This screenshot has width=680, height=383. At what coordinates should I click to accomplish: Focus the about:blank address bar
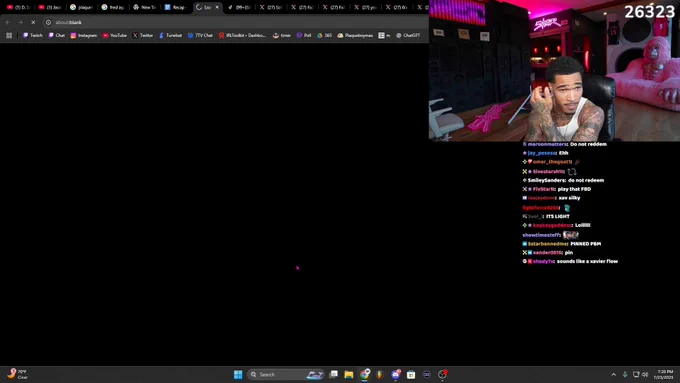pos(234,22)
